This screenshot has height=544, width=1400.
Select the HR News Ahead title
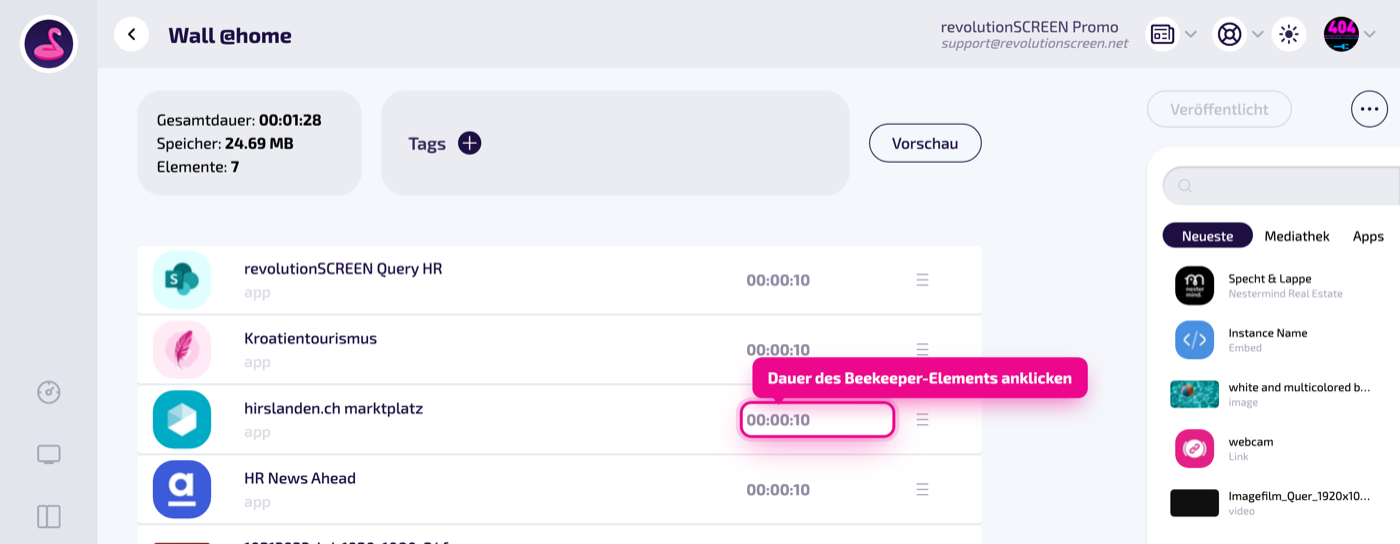300,478
